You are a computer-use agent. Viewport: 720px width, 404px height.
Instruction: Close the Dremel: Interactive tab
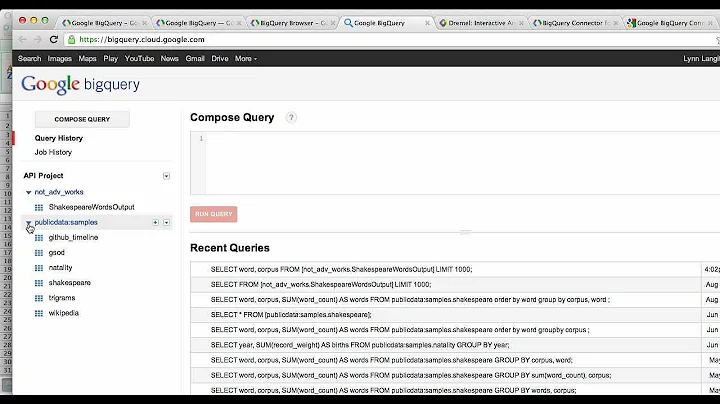click(521, 22)
